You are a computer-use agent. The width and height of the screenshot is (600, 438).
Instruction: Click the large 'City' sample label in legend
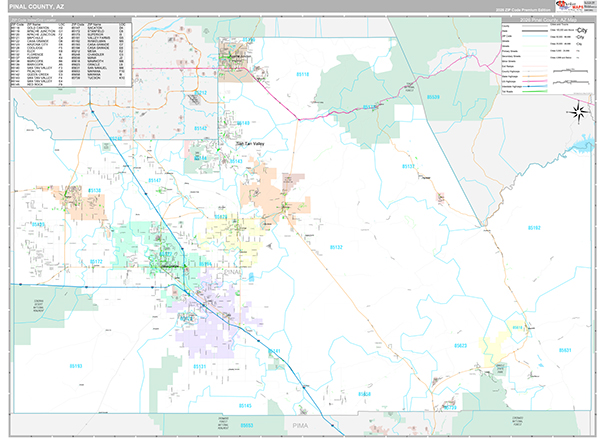click(582, 30)
